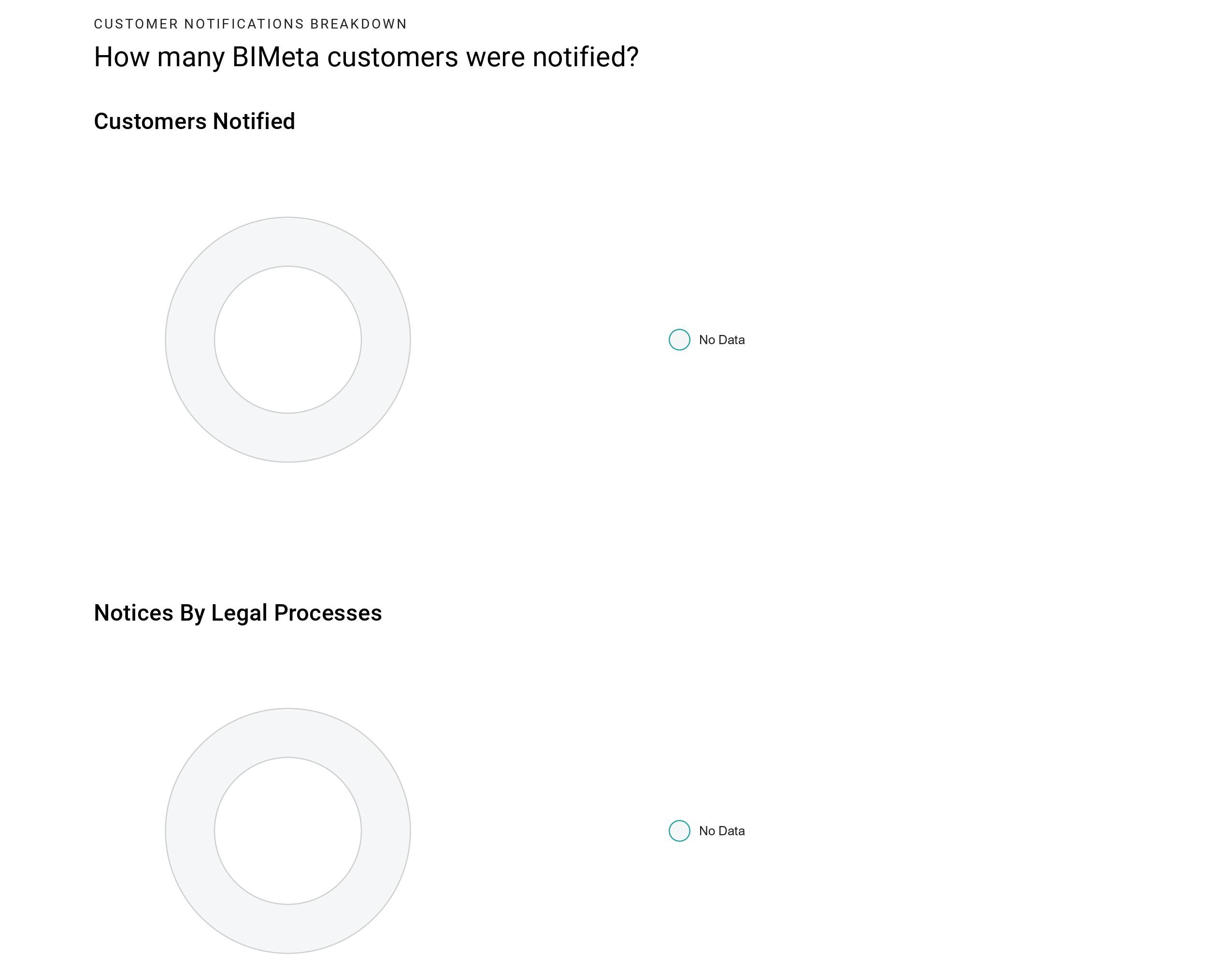Click the No Data label under Customers Notified
The height and width of the screenshot is (973, 1232).
721,339
